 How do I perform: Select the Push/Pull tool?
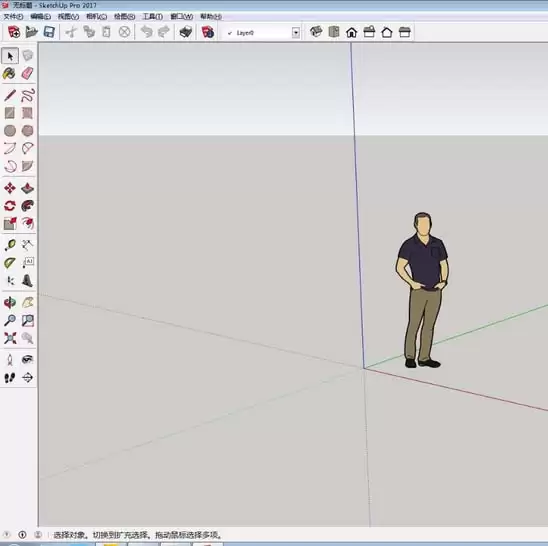(x=27, y=188)
